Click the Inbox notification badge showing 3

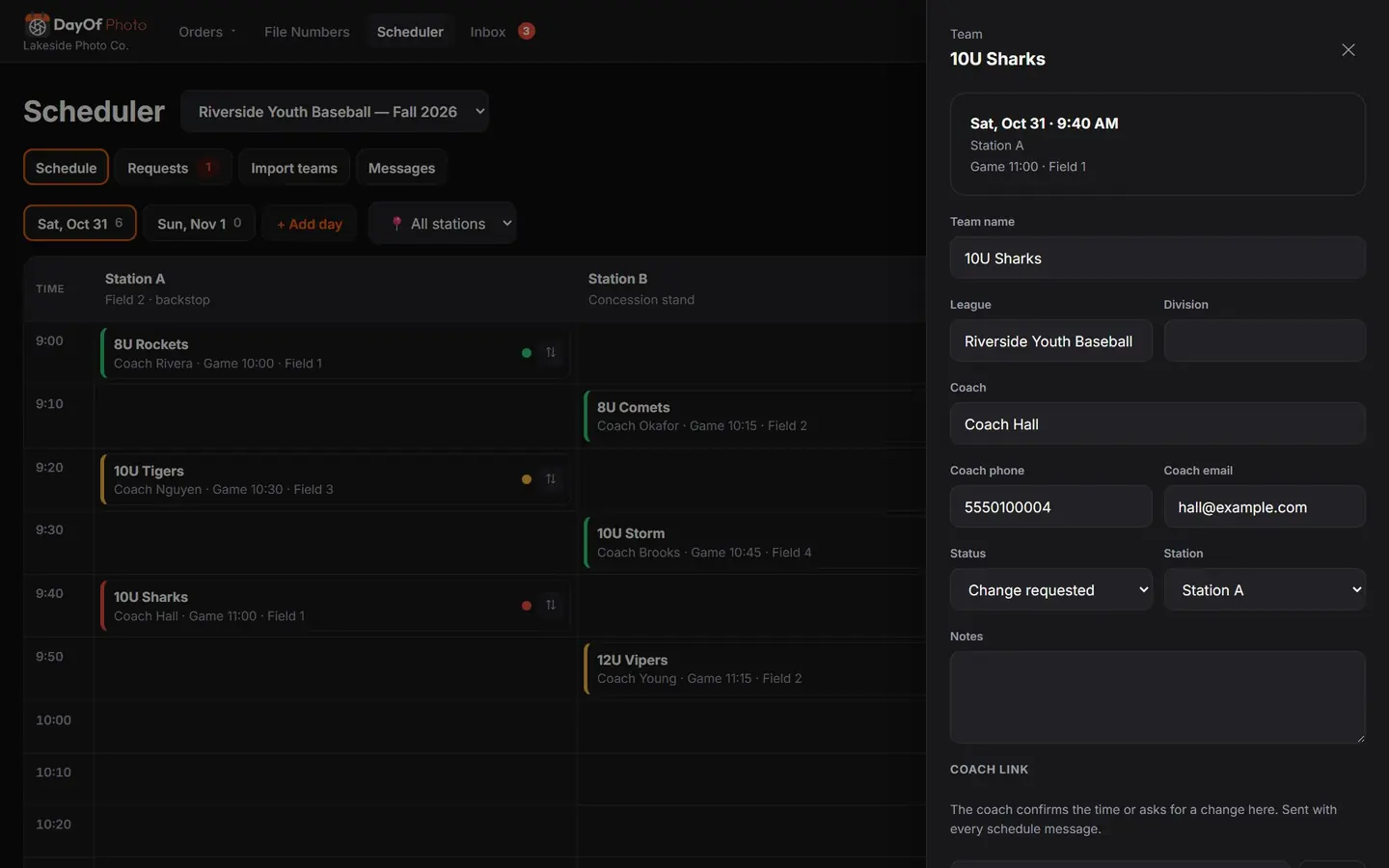pyautogui.click(x=526, y=31)
